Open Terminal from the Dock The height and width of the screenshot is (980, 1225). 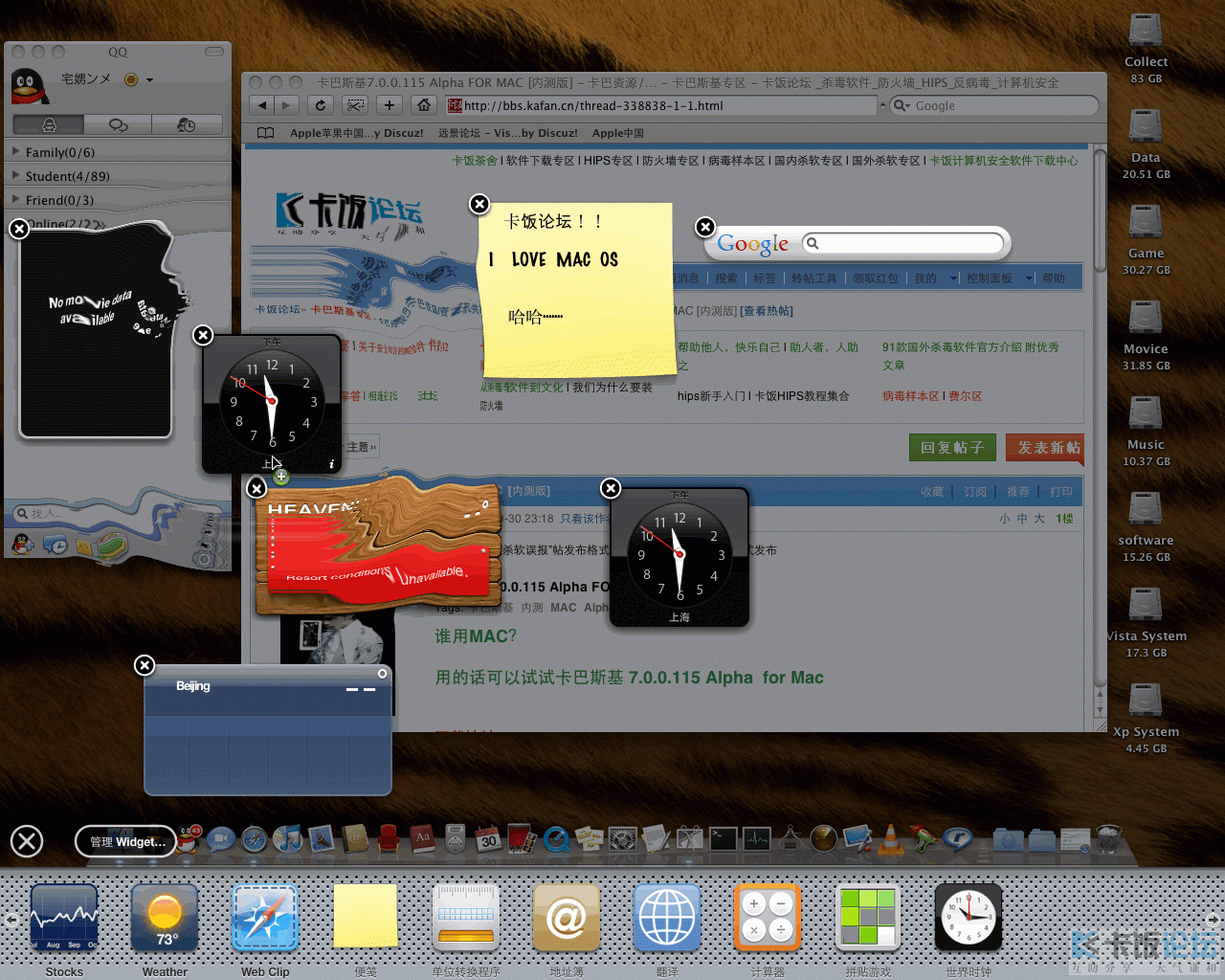724,839
